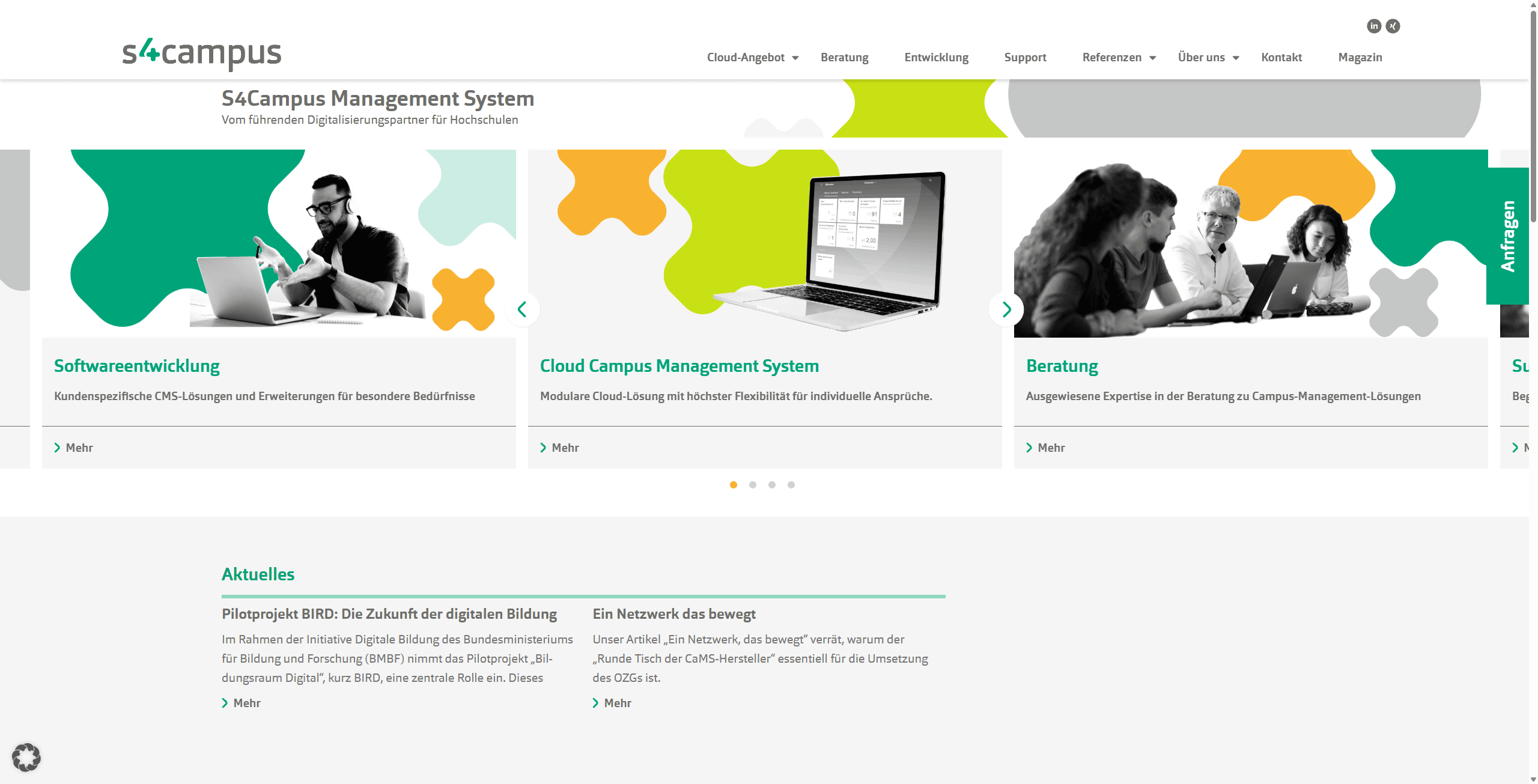
Task: Click chevron beside Mehr under Softwareentwicklung
Action: tap(57, 448)
